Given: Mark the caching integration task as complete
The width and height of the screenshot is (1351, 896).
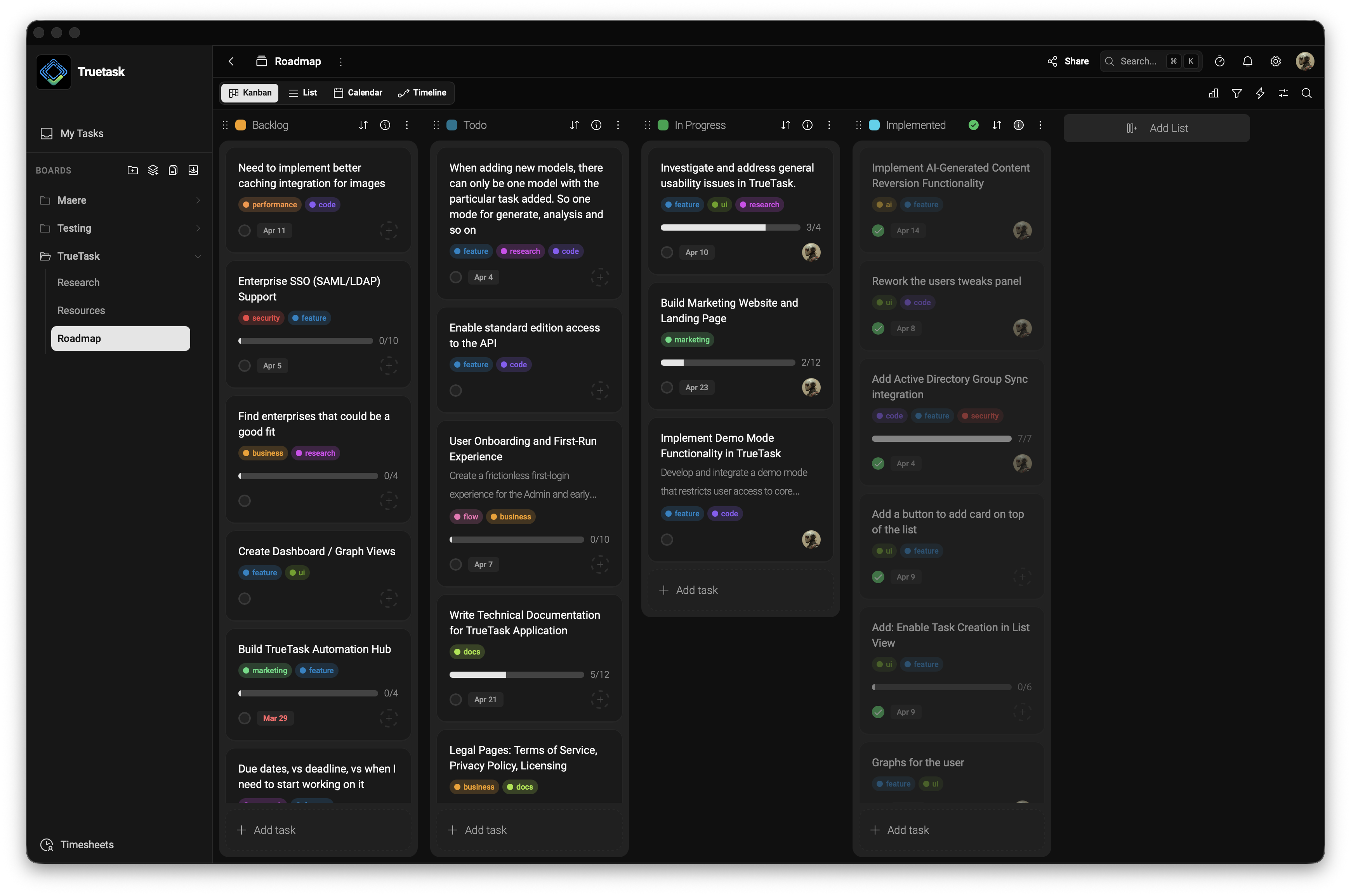Looking at the screenshot, I should 245,230.
